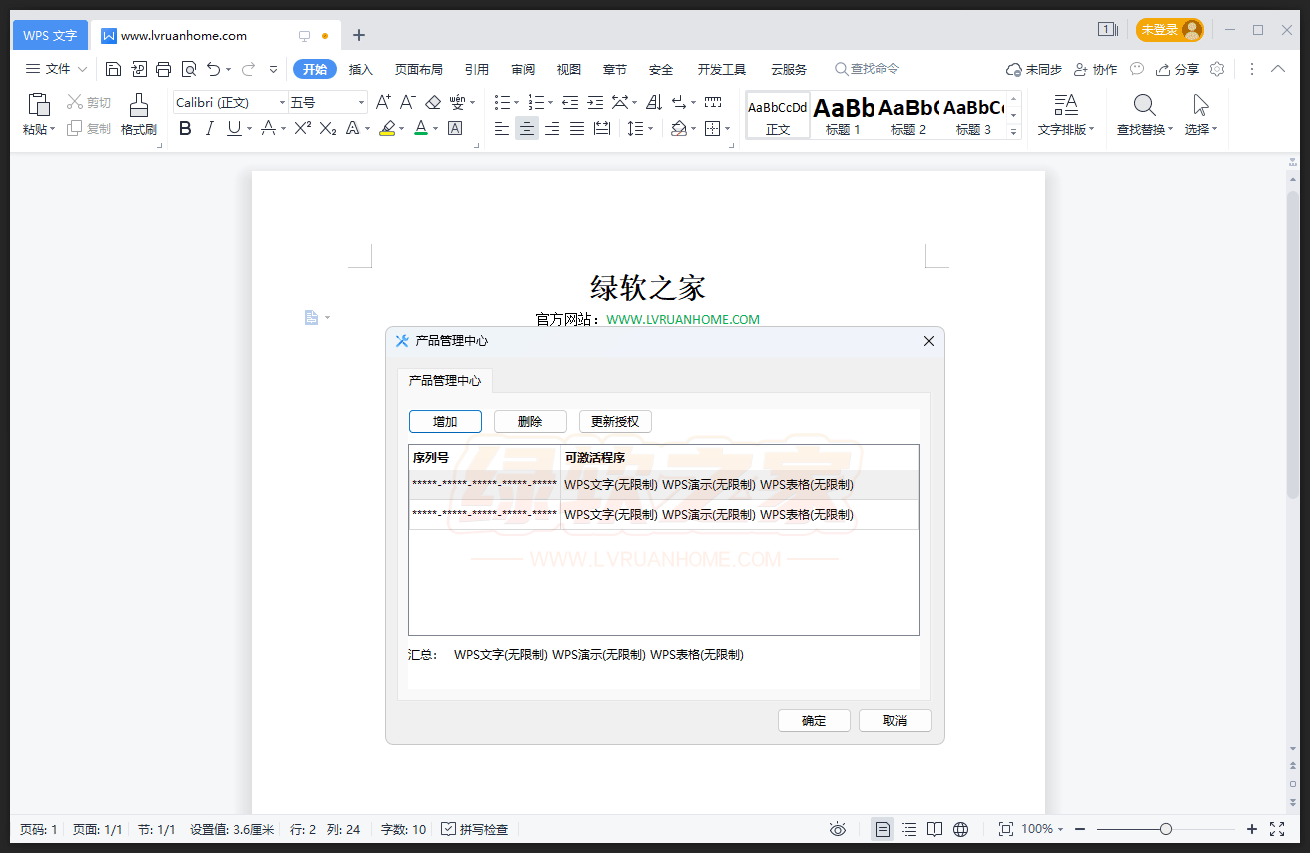Open the 页面布局 ribbon tab

click(x=418, y=69)
